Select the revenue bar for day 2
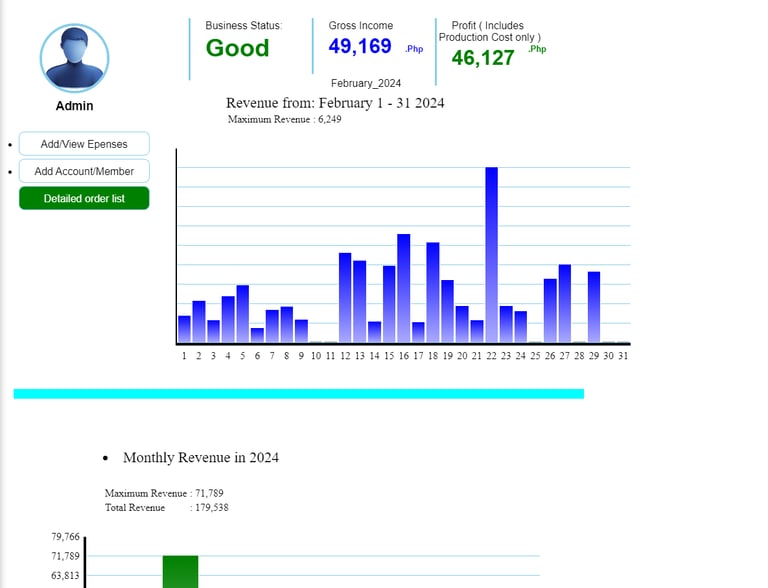 point(199,321)
